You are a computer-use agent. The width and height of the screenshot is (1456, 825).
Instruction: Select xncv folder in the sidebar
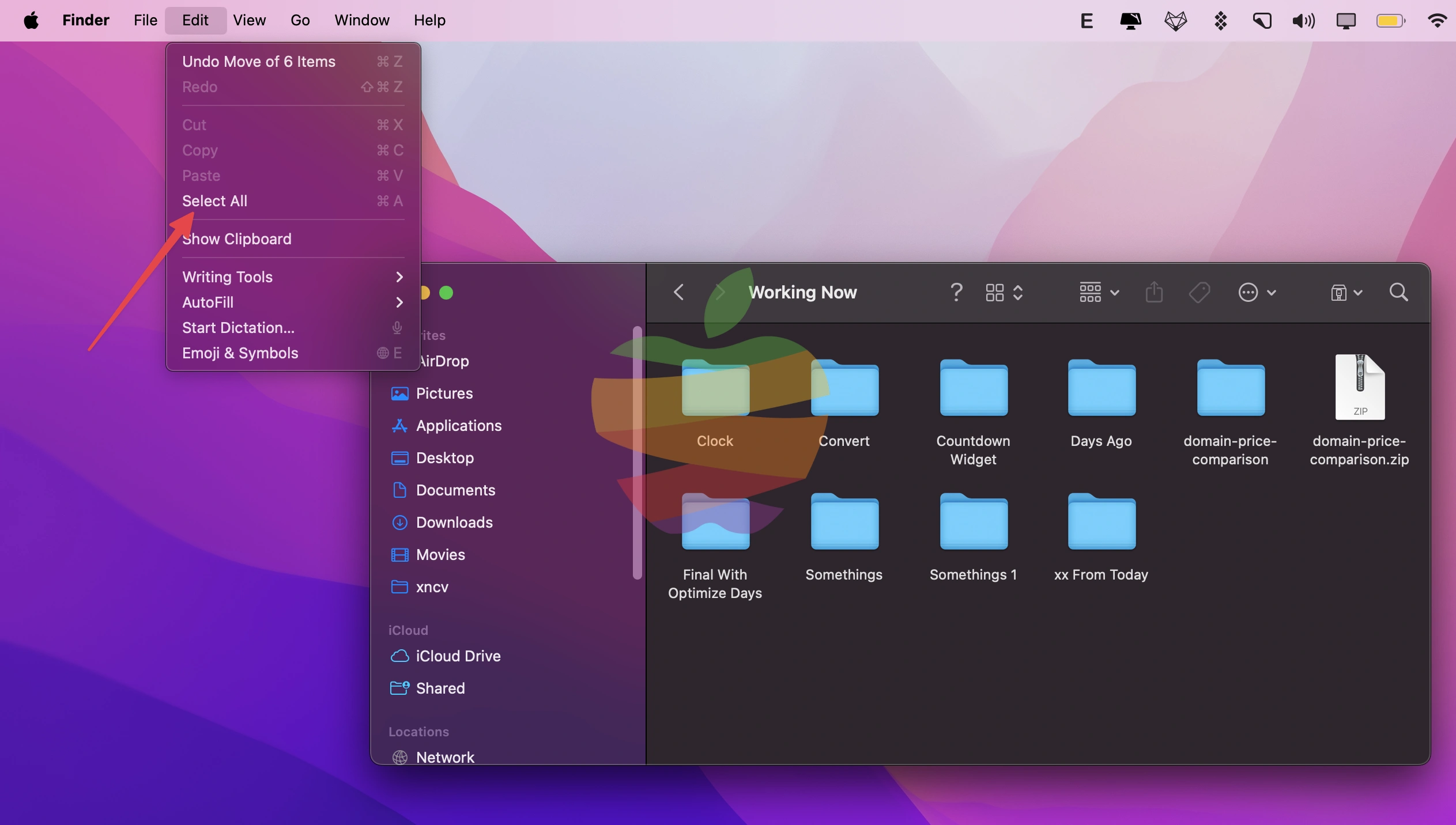(507, 587)
